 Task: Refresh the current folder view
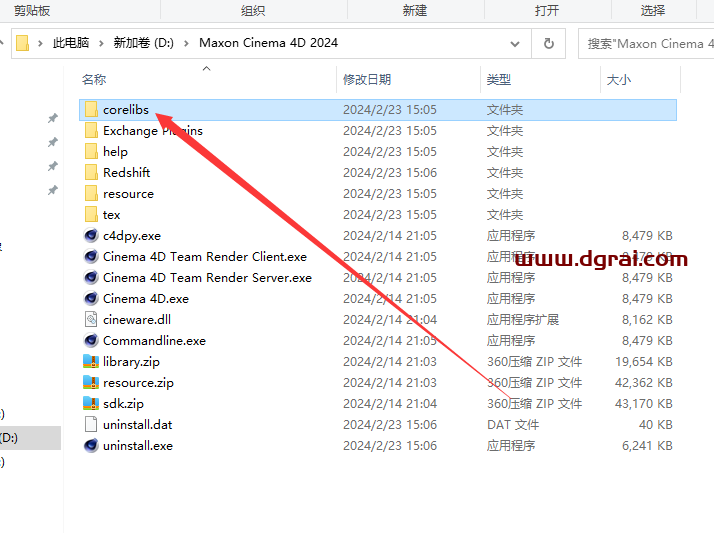[x=549, y=43]
